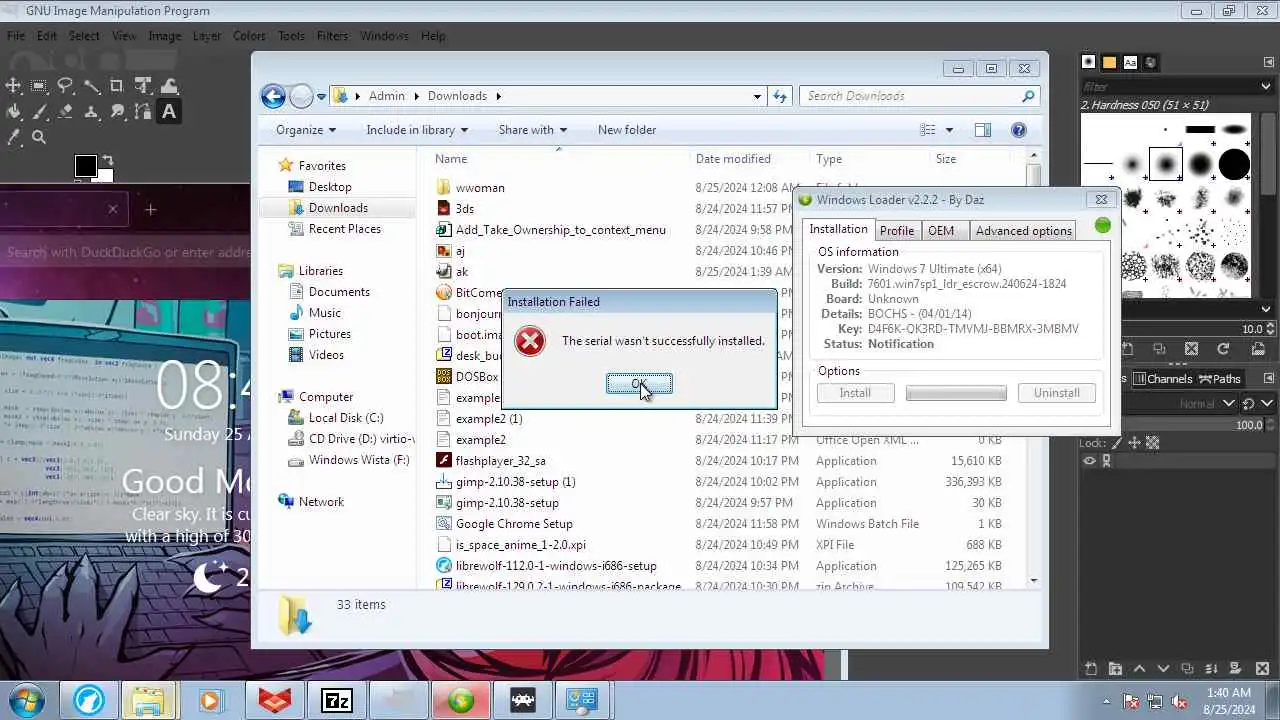Open the Windows Start button
Viewport: 1280px width, 720px height.
coord(26,700)
